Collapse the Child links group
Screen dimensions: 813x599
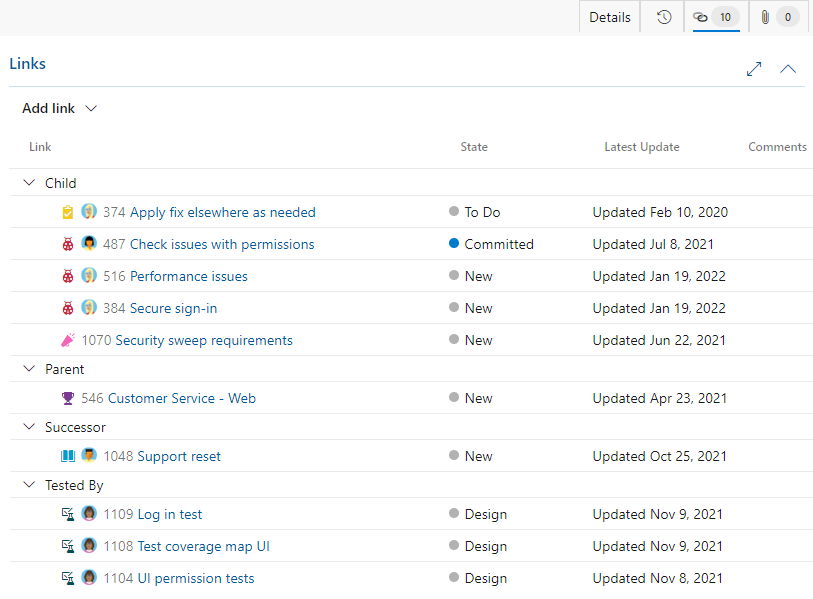coord(28,183)
